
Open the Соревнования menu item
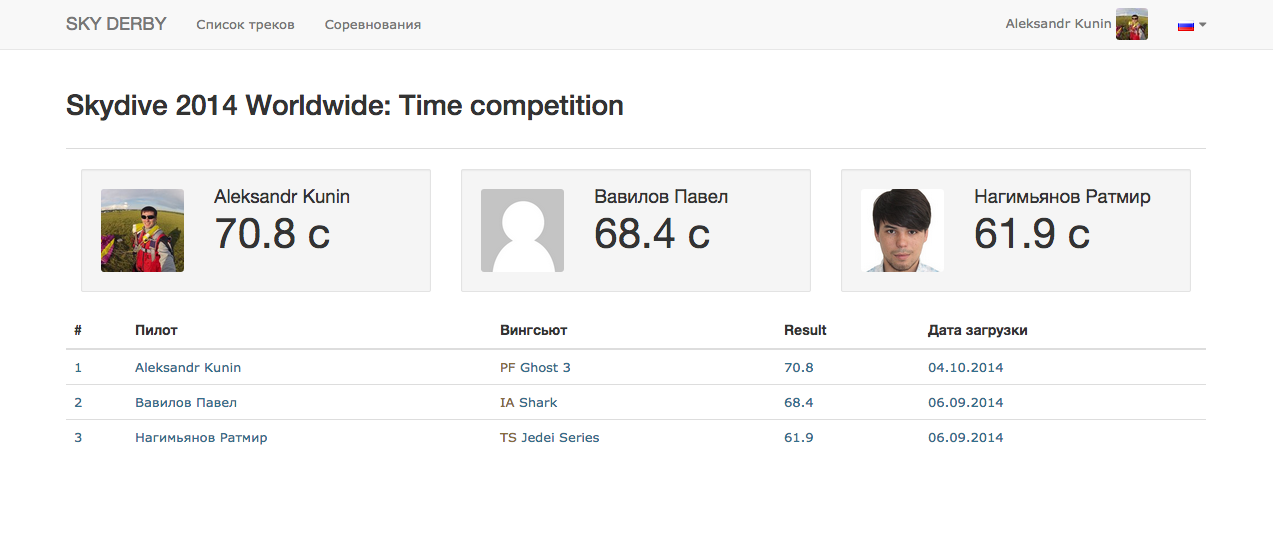coord(373,24)
